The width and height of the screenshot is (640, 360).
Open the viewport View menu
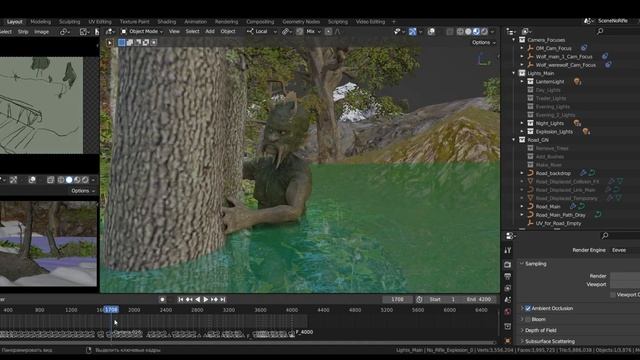click(x=174, y=31)
